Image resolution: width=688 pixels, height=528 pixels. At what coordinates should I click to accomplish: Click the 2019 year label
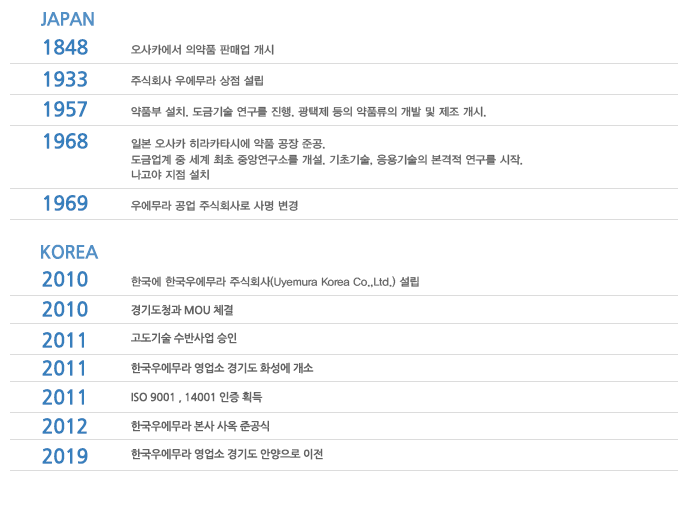(x=65, y=456)
